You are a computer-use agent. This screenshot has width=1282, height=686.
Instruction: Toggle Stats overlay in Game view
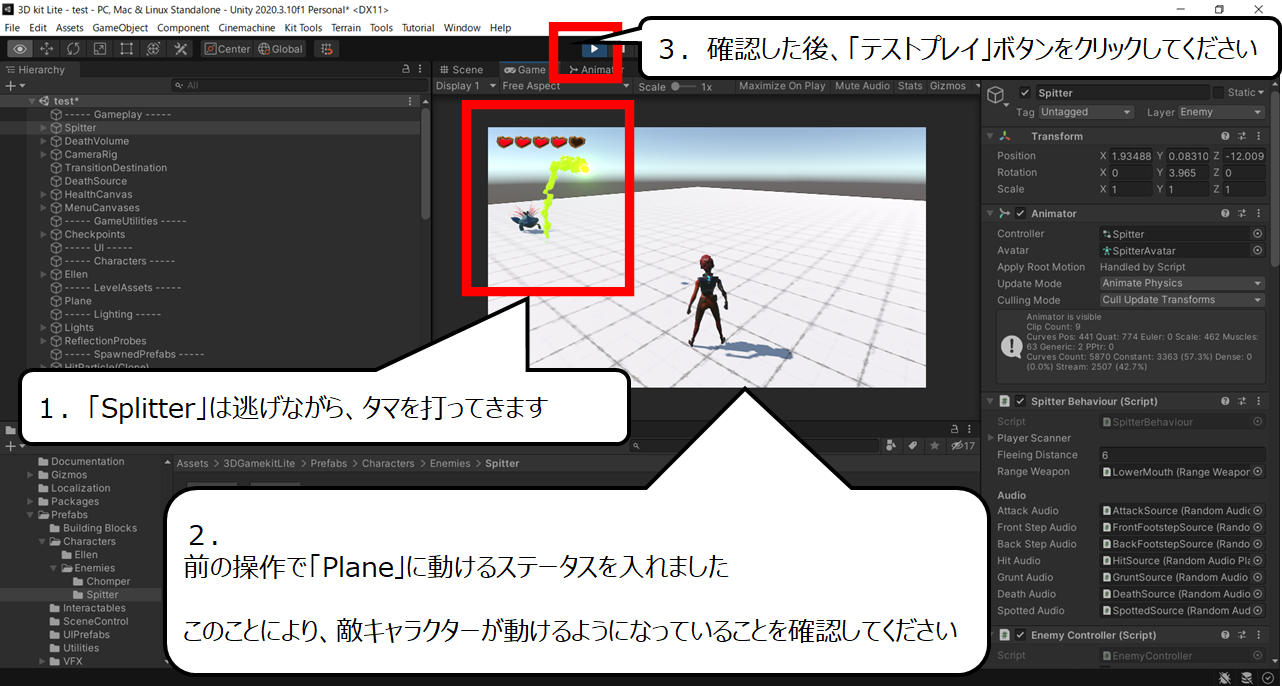[910, 86]
